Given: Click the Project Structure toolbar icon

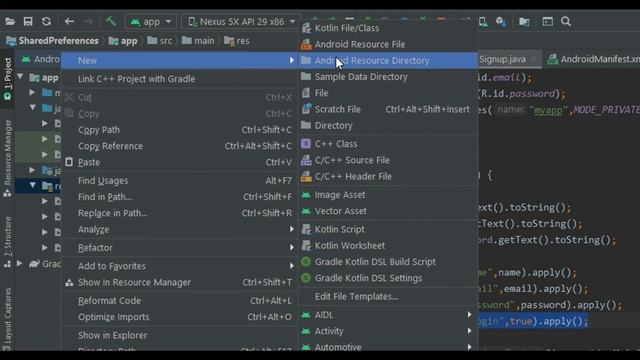Looking at the screenshot, I should [524, 22].
